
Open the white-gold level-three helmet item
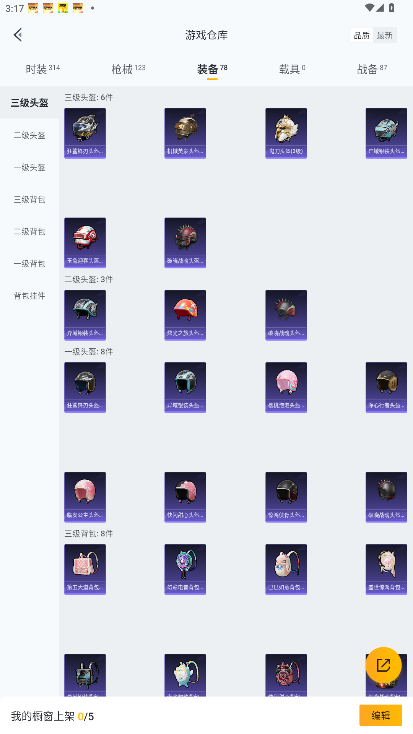286,133
